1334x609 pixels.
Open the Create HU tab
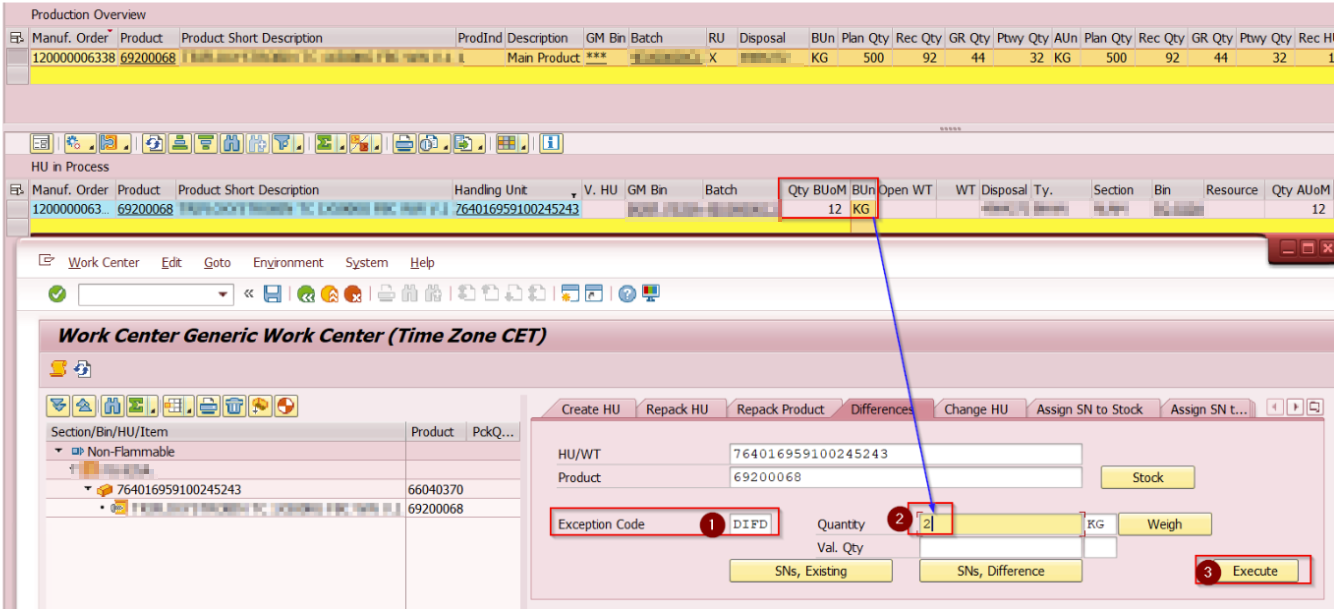[590, 409]
